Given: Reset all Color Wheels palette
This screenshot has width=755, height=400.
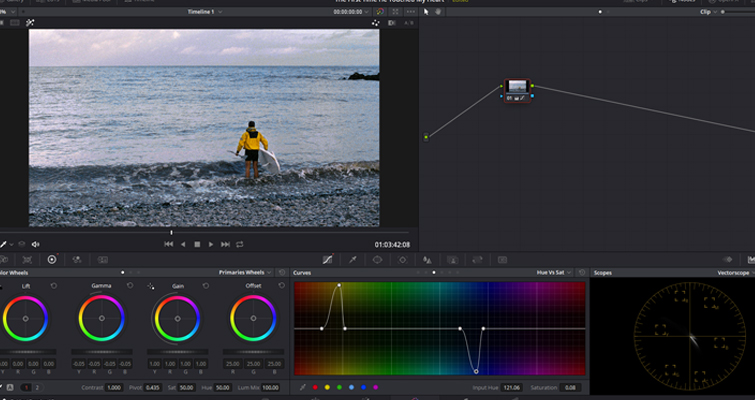Looking at the screenshot, I should (x=282, y=272).
